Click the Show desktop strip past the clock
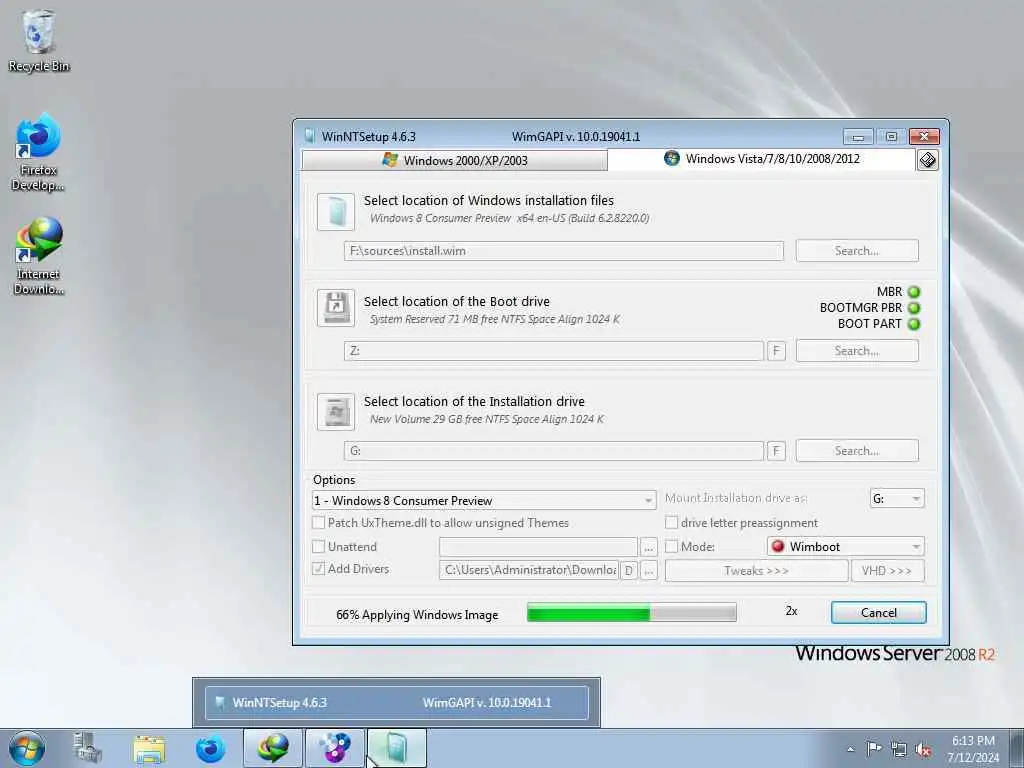This screenshot has width=1024, height=768. point(1017,748)
